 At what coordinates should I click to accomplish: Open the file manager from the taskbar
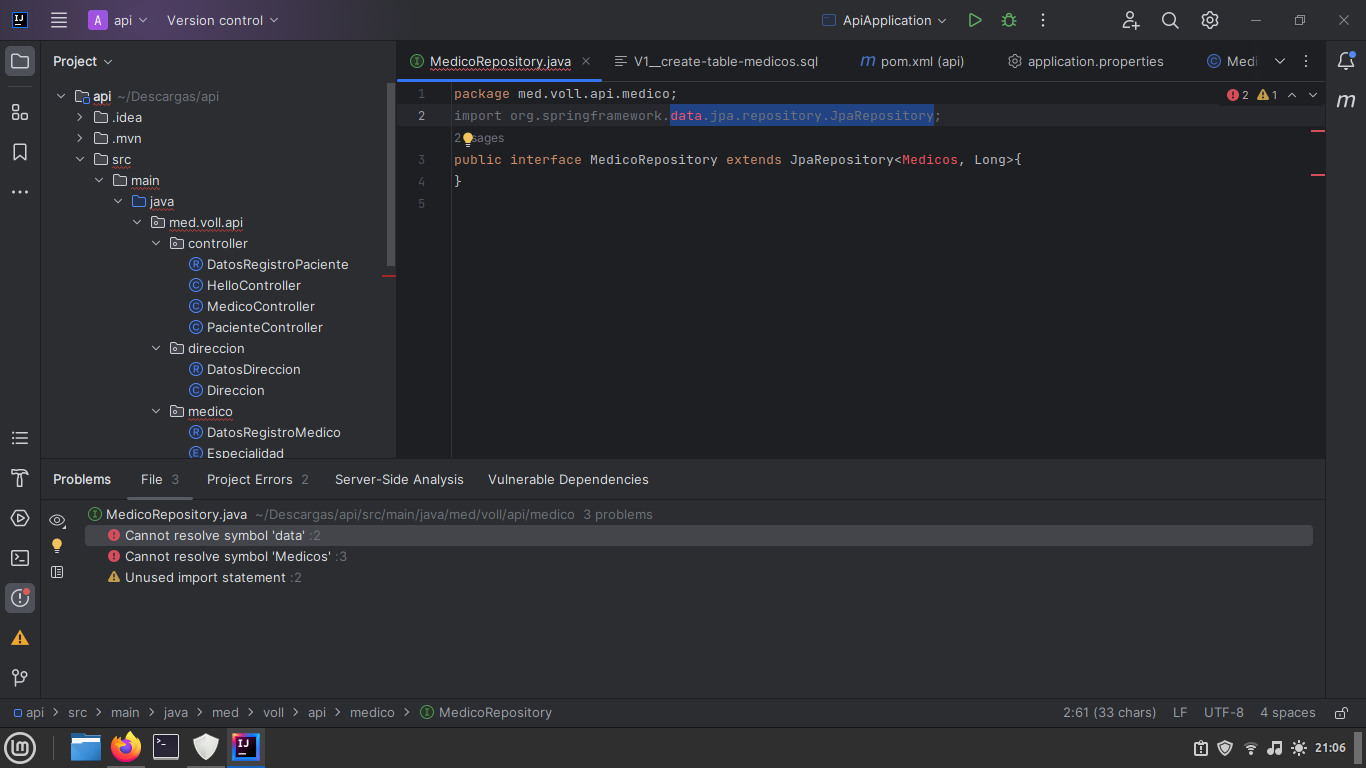tap(86, 747)
